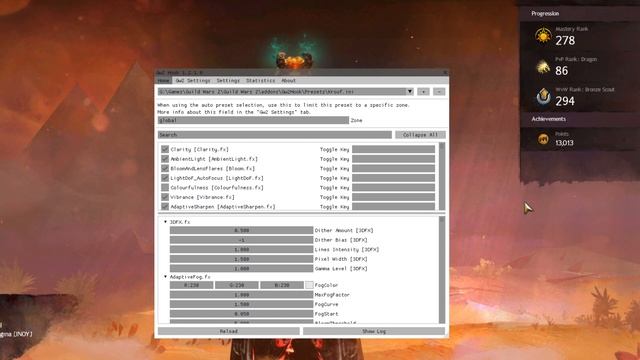Click the PvP Rank Dragon icon
Image resolution: width=640 pixels, height=360 pixels.
pyautogui.click(x=543, y=66)
